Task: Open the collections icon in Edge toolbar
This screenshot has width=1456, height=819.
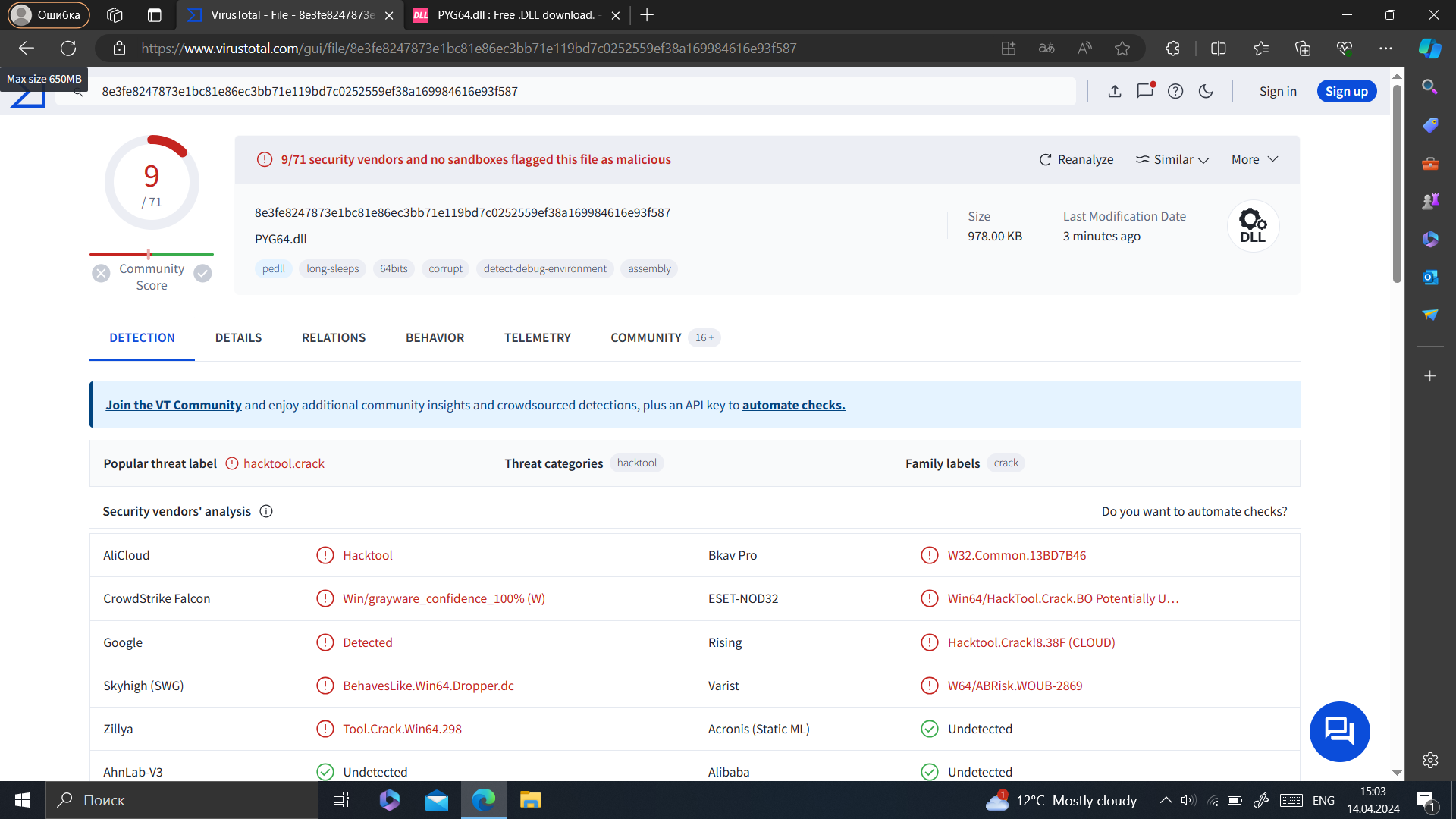Action: pos(1303,48)
